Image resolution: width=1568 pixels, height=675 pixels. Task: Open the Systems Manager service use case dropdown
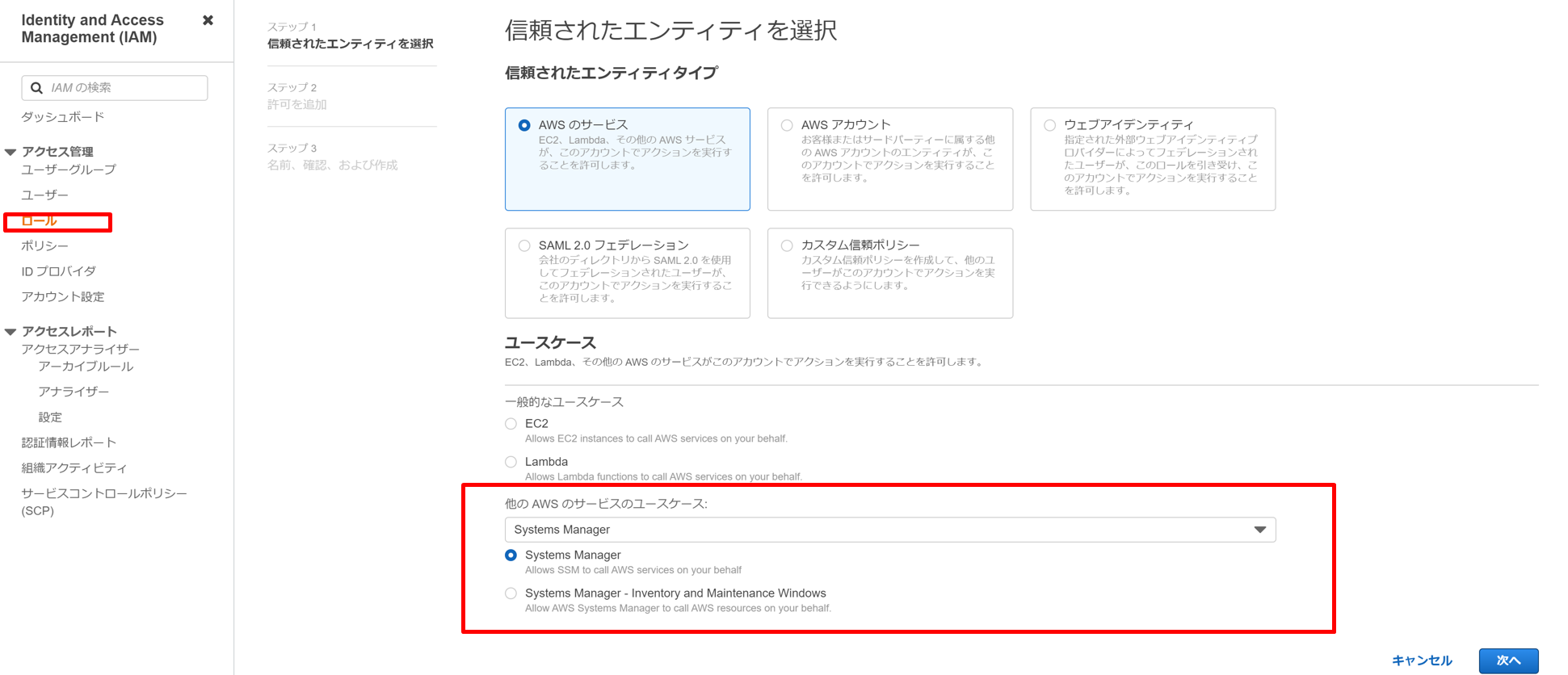890,530
